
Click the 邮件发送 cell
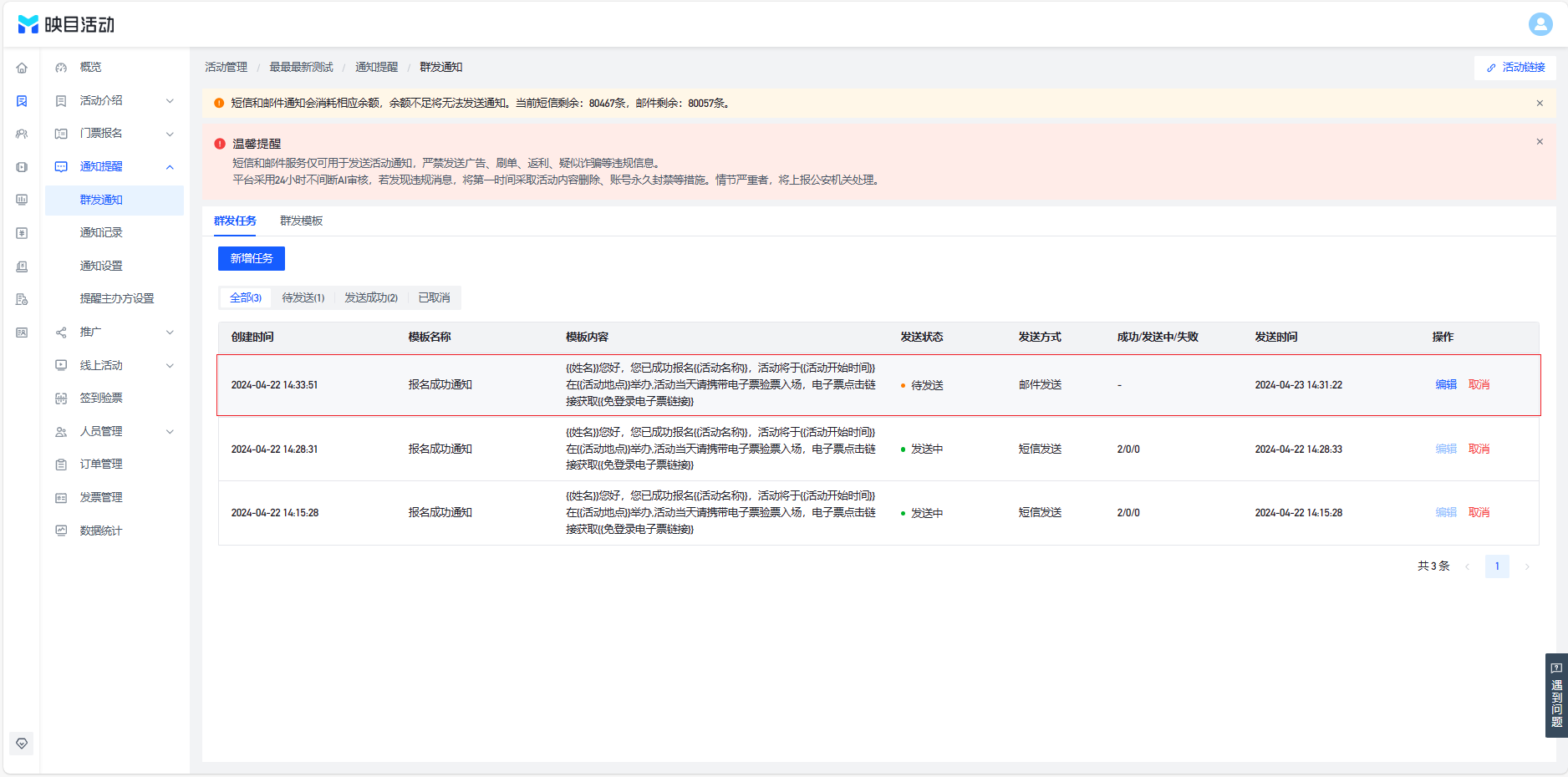click(1040, 385)
